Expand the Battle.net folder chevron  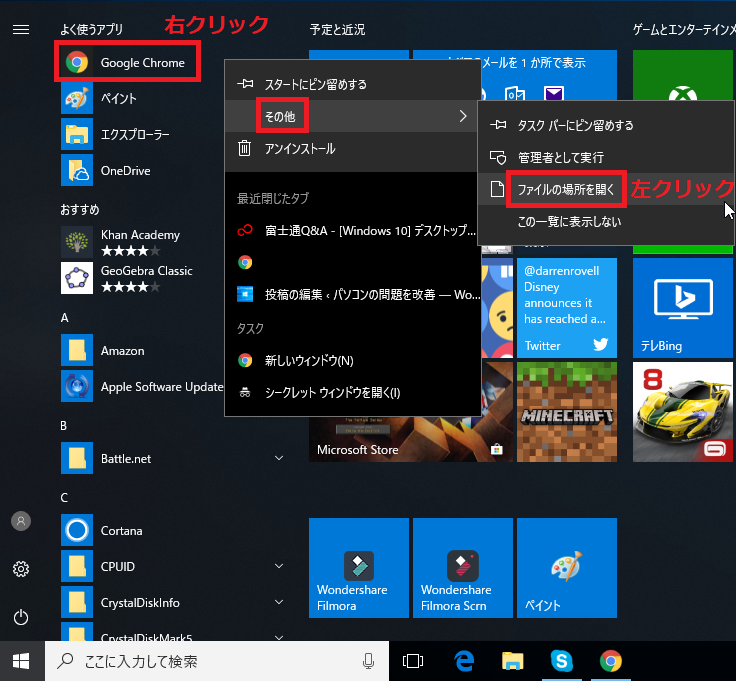[279, 458]
